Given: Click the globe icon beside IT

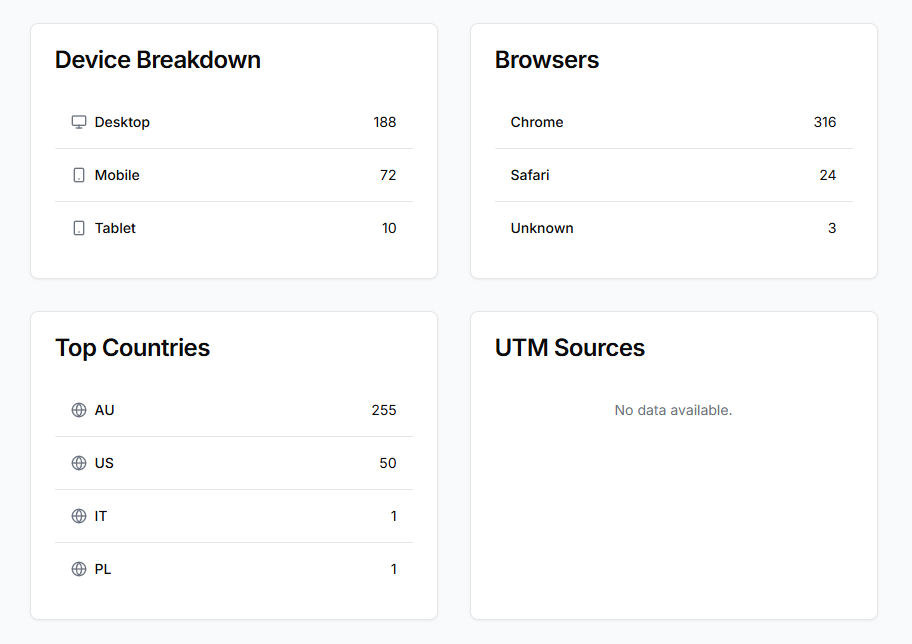Looking at the screenshot, I should tap(79, 516).
